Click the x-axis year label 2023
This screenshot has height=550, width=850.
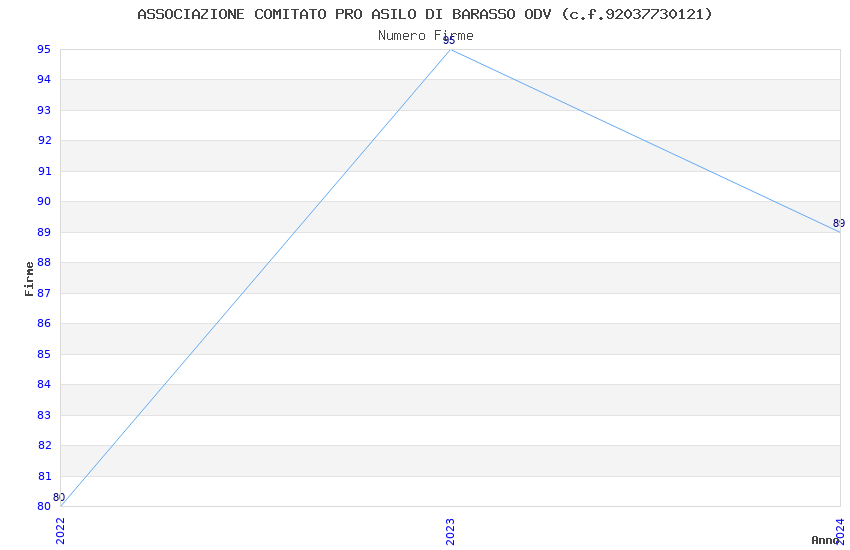point(450,531)
